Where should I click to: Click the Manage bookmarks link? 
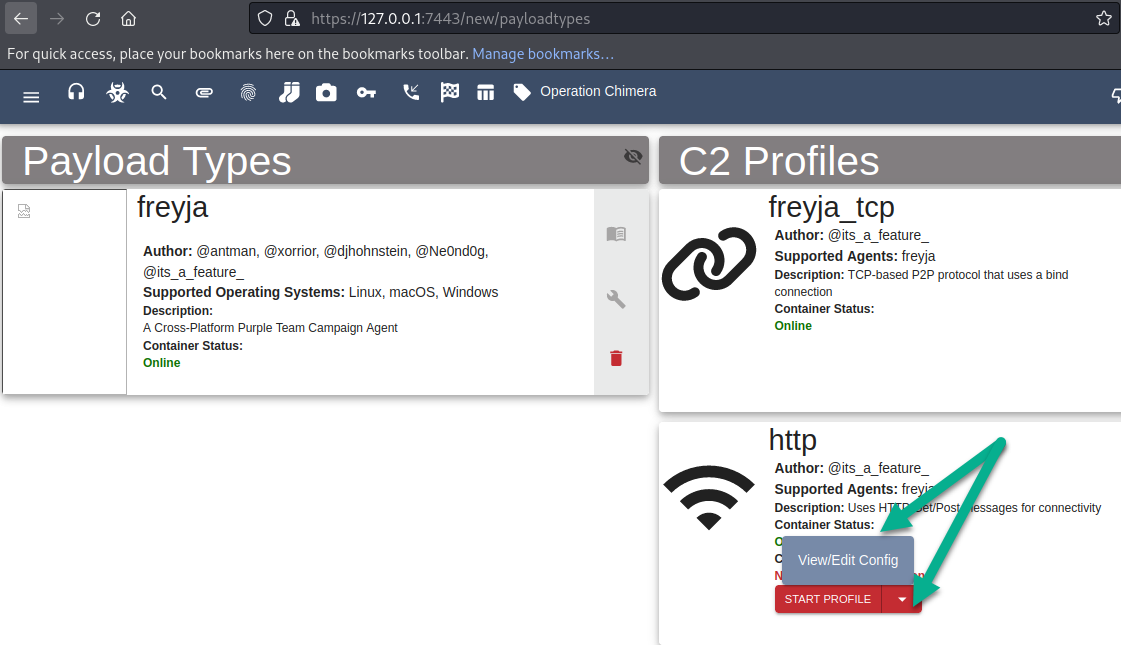click(x=543, y=53)
